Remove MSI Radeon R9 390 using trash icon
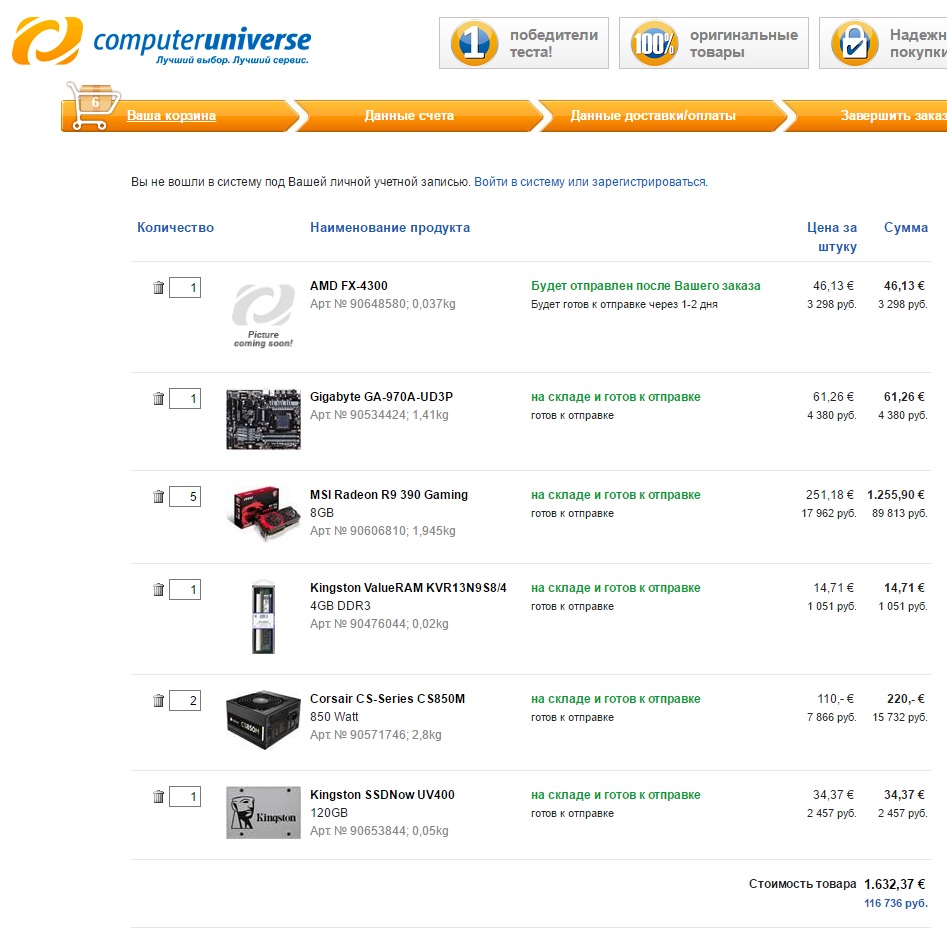947x931 pixels. pyautogui.click(x=158, y=496)
